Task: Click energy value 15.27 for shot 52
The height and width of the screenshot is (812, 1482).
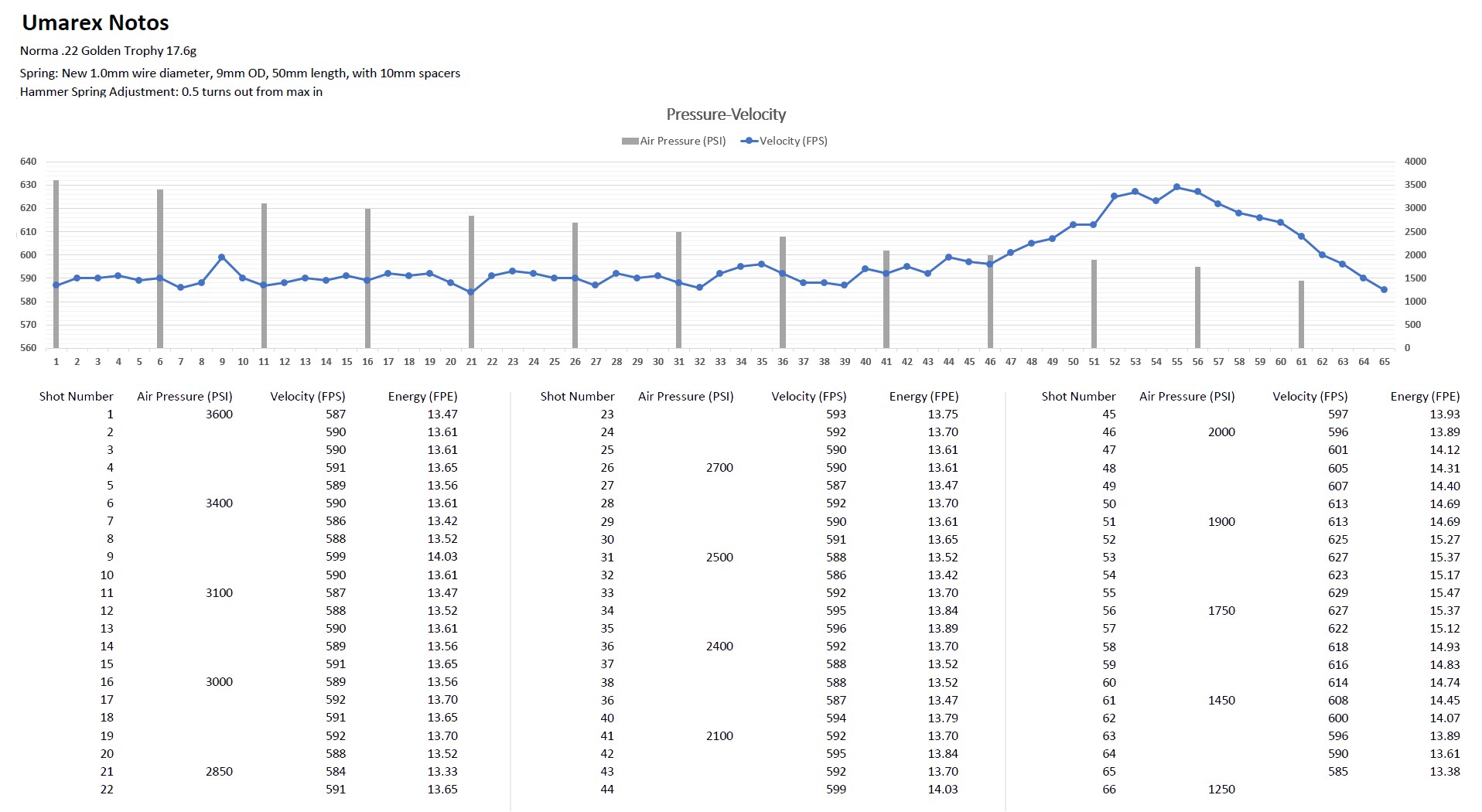Action: 1445,540
